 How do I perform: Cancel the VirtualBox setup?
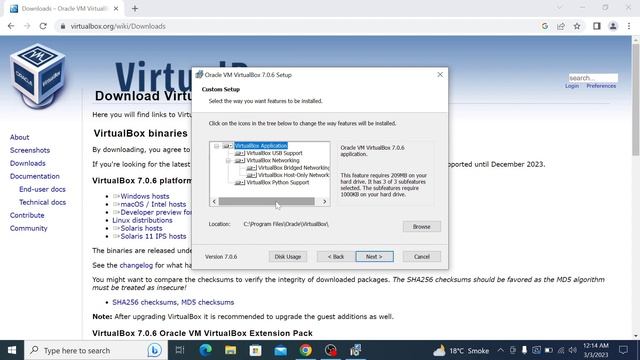pyautogui.click(x=422, y=257)
